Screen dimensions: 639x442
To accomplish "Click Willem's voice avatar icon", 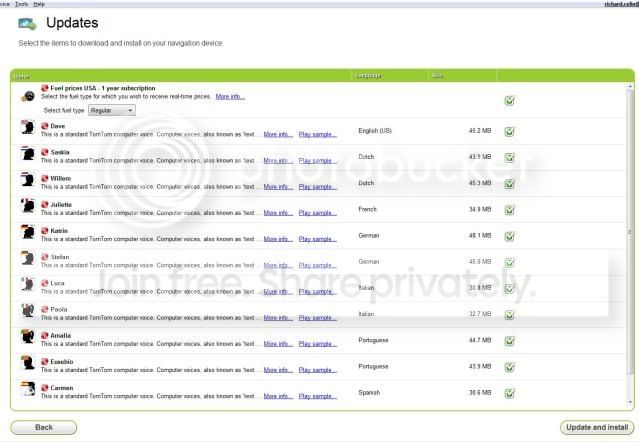I will [x=27, y=179].
